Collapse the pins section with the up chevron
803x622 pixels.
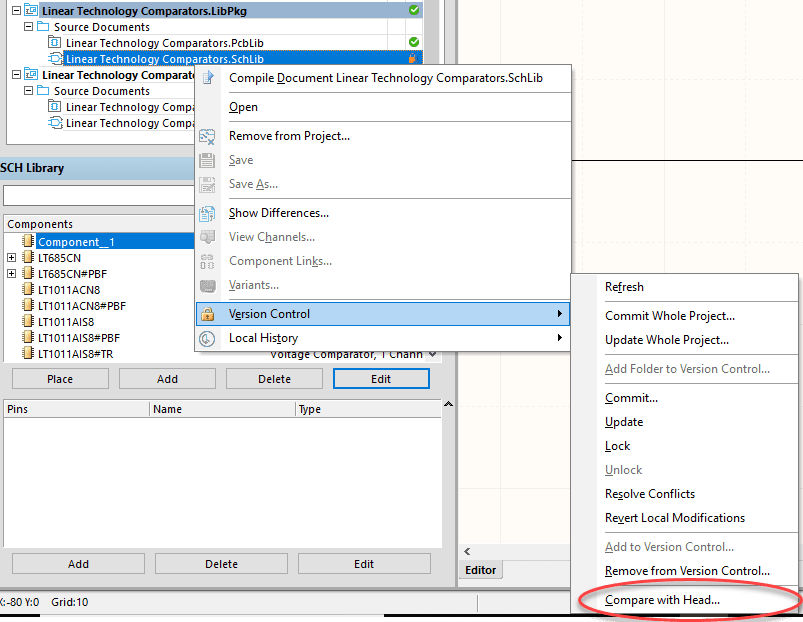point(449,404)
